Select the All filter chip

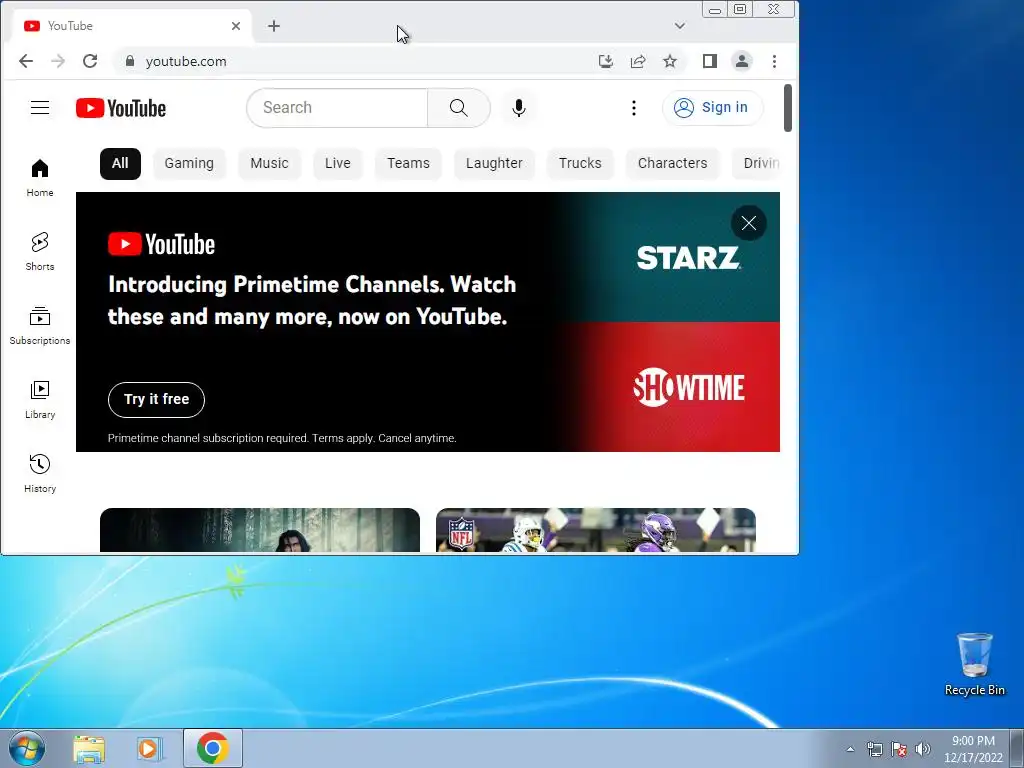(x=120, y=163)
